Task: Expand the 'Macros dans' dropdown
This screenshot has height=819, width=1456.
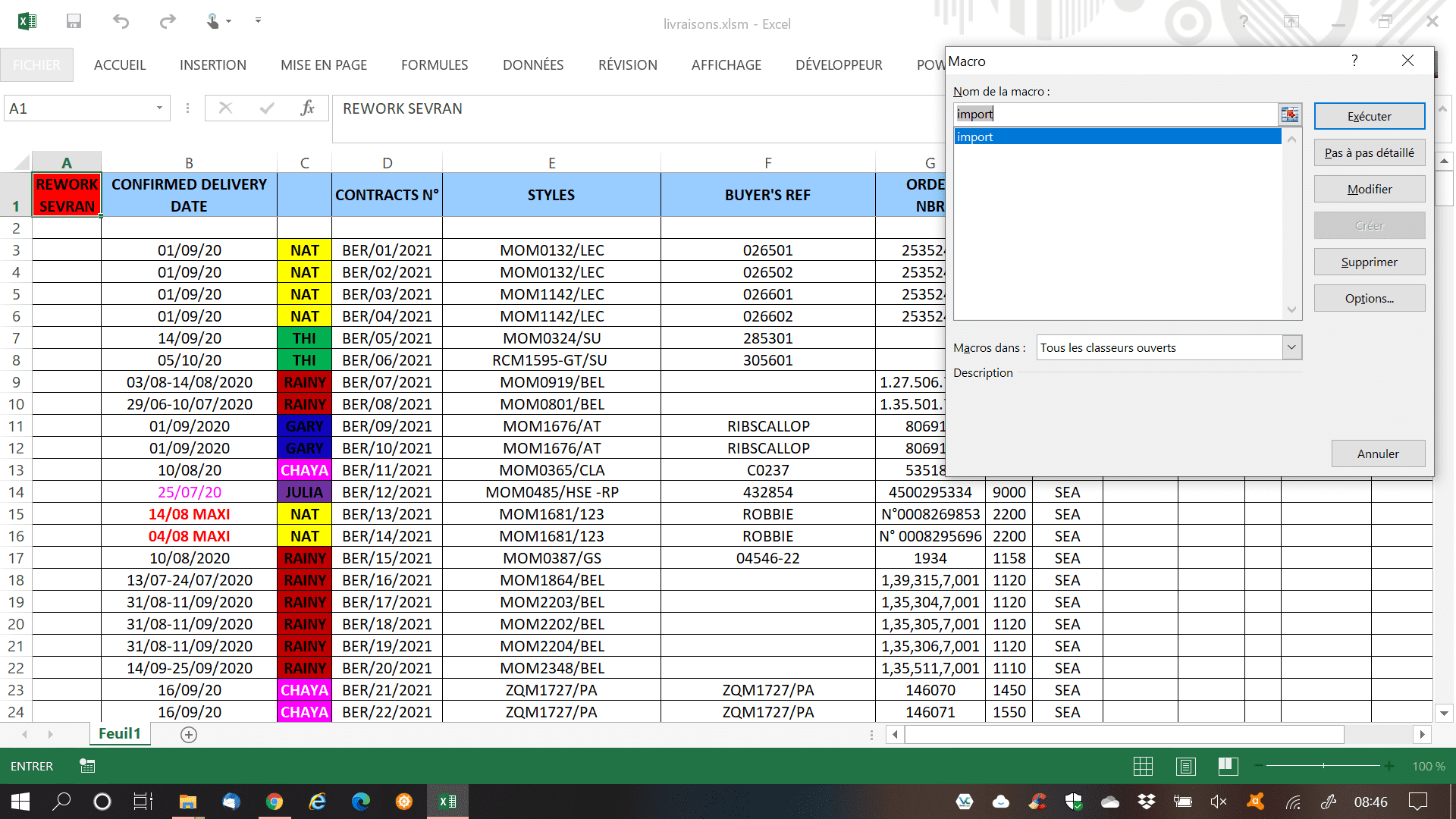Action: (x=1291, y=347)
